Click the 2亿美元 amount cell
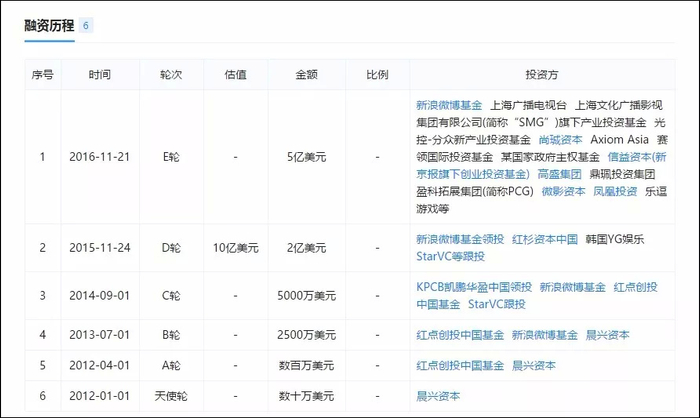This screenshot has height=418, width=700. coord(307,248)
